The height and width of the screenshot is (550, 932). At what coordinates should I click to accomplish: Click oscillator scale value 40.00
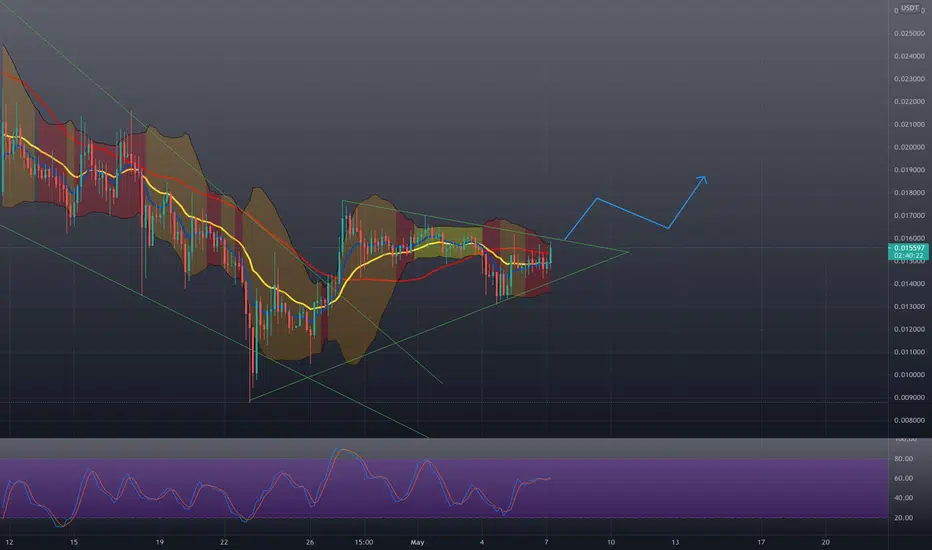click(x=903, y=498)
